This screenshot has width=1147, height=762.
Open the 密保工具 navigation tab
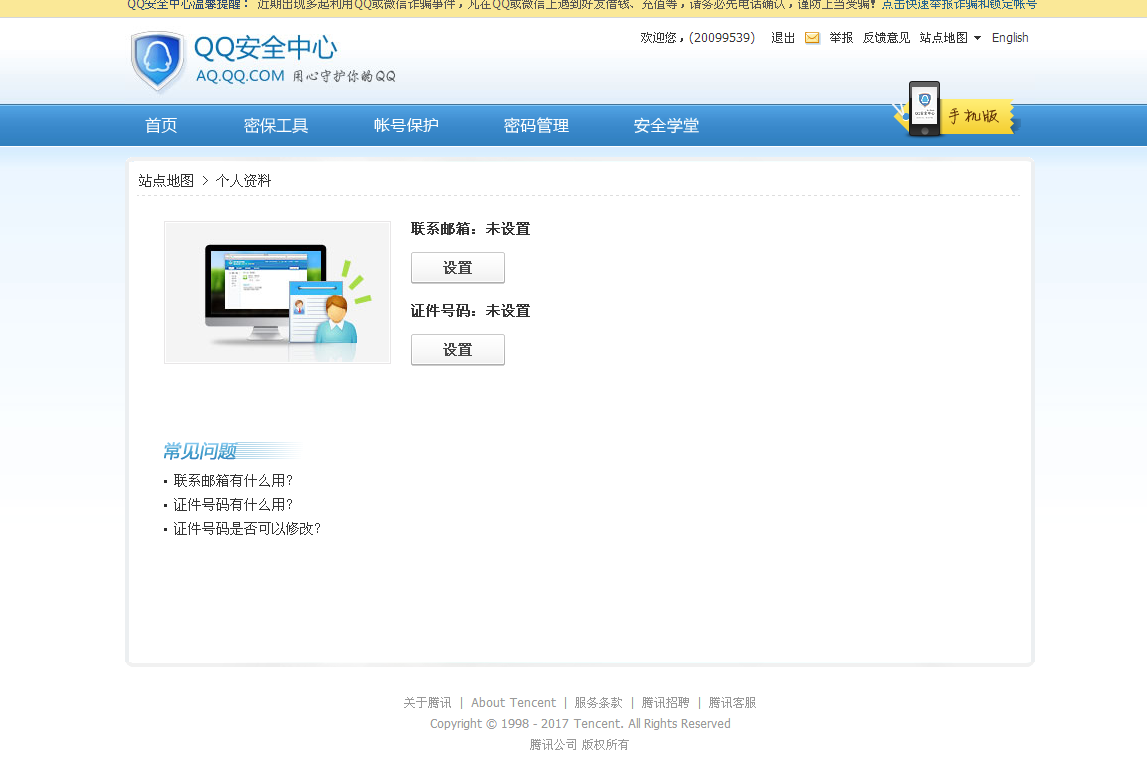(276, 126)
